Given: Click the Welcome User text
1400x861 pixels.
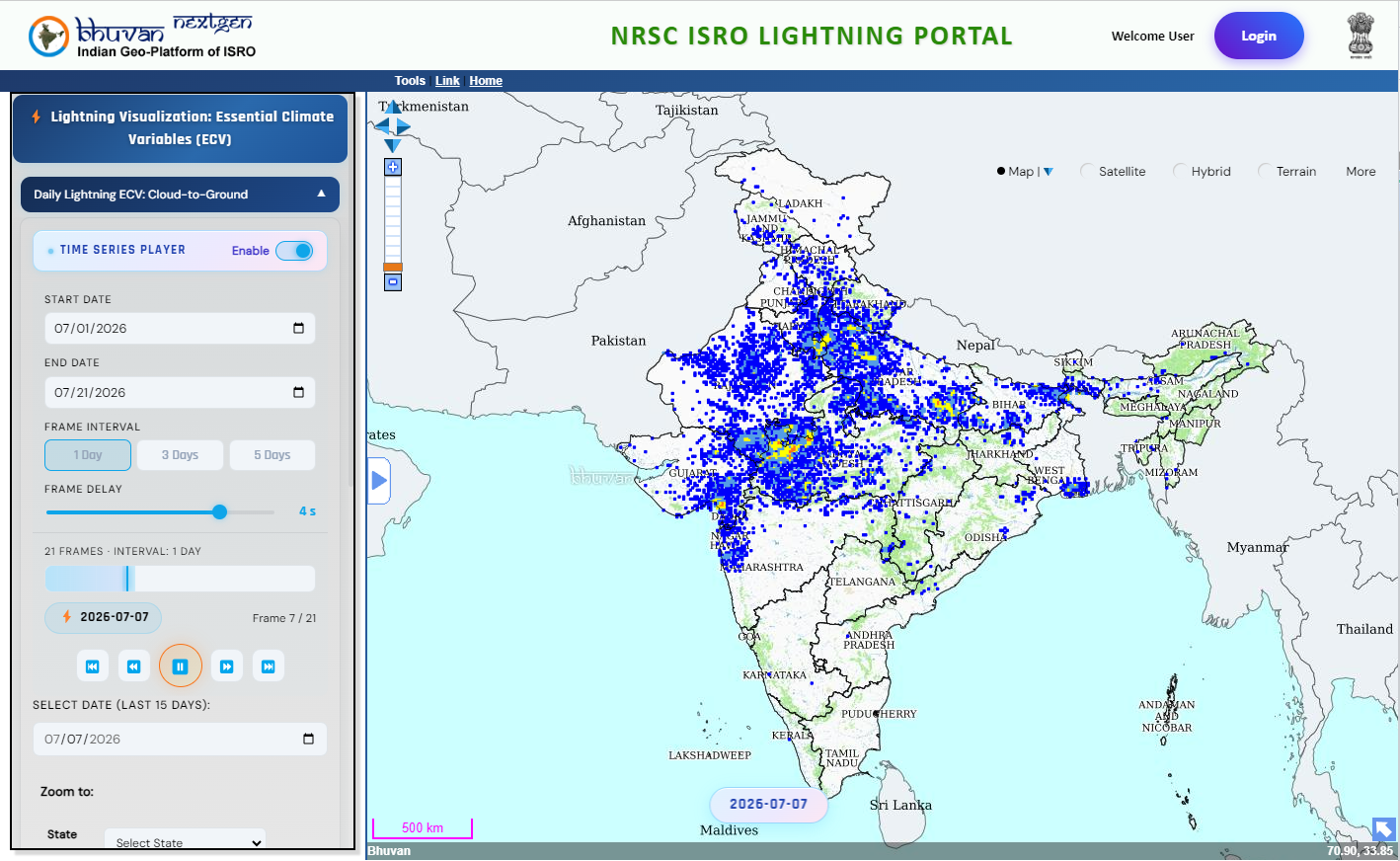Looking at the screenshot, I should click(1153, 37).
